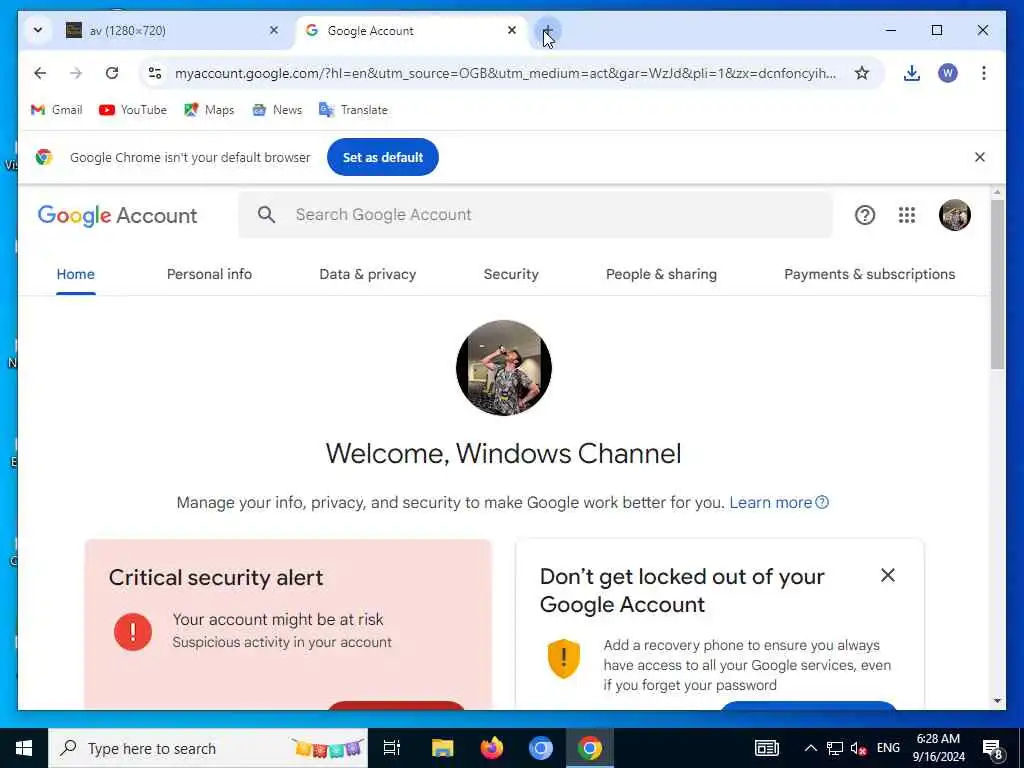Image resolution: width=1024 pixels, height=768 pixels.
Task: Bookmark this page with the star icon
Action: [862, 73]
